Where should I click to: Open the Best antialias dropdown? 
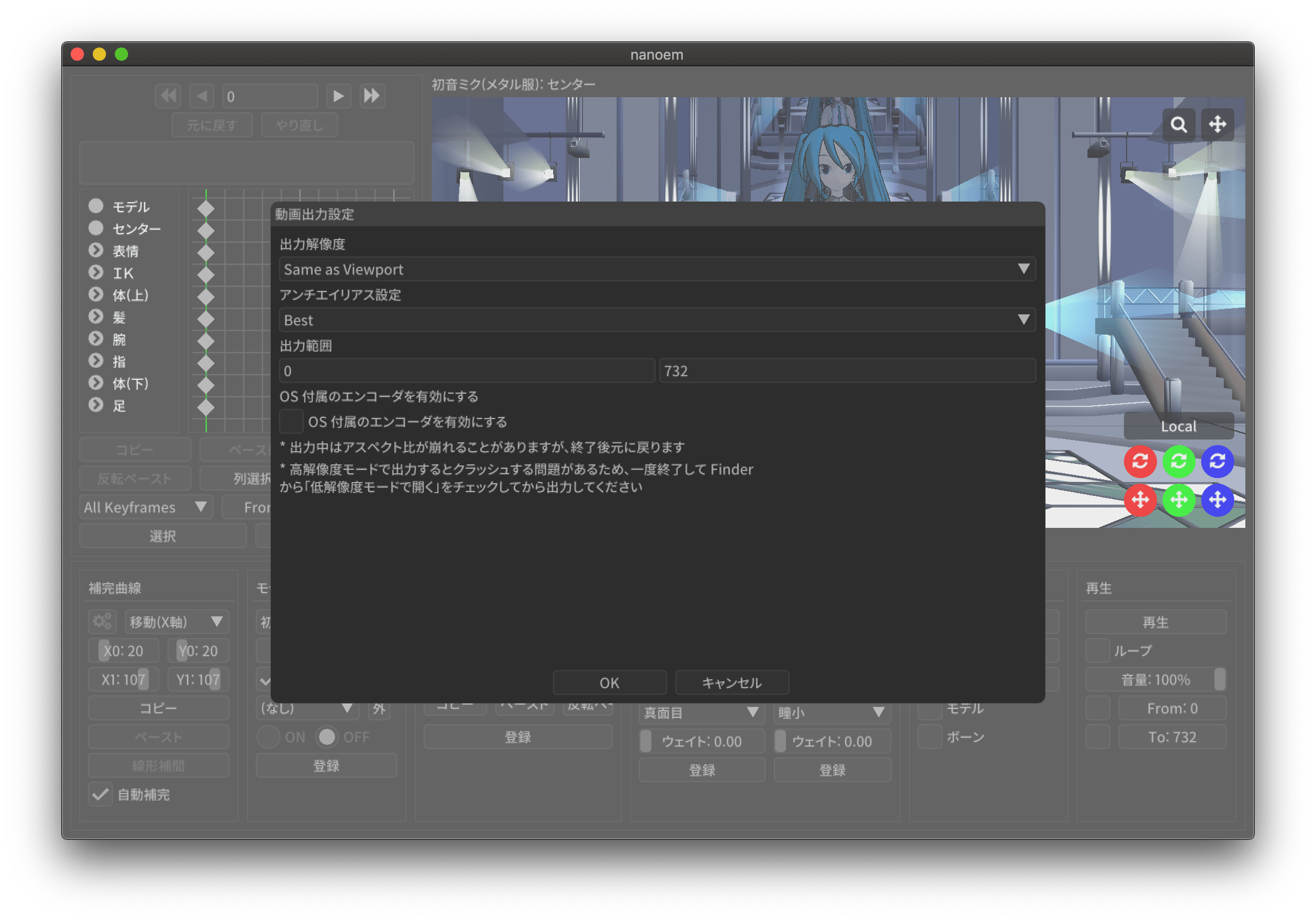click(657, 320)
